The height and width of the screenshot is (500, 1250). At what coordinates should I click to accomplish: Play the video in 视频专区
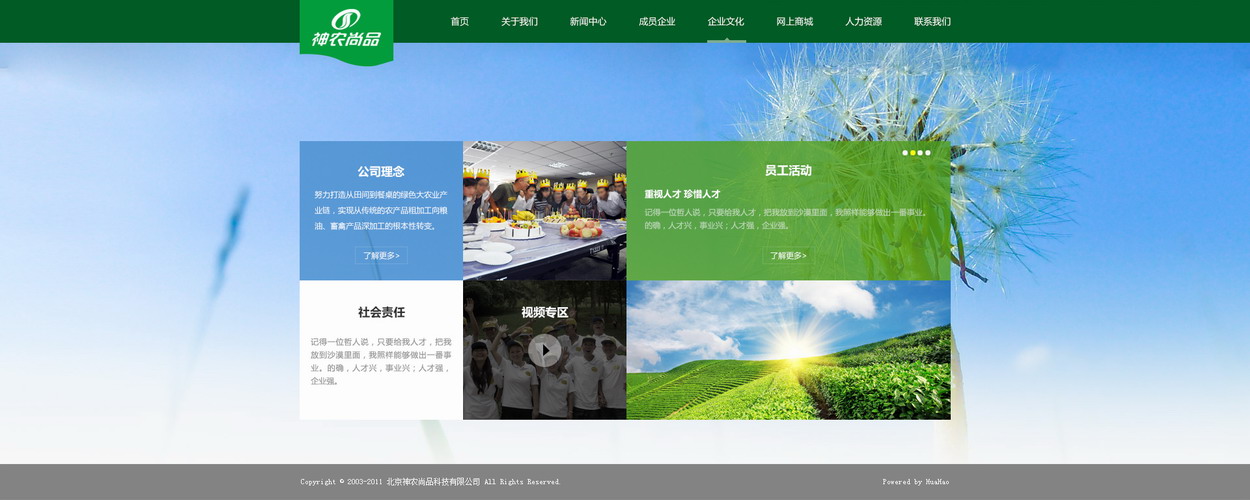544,350
